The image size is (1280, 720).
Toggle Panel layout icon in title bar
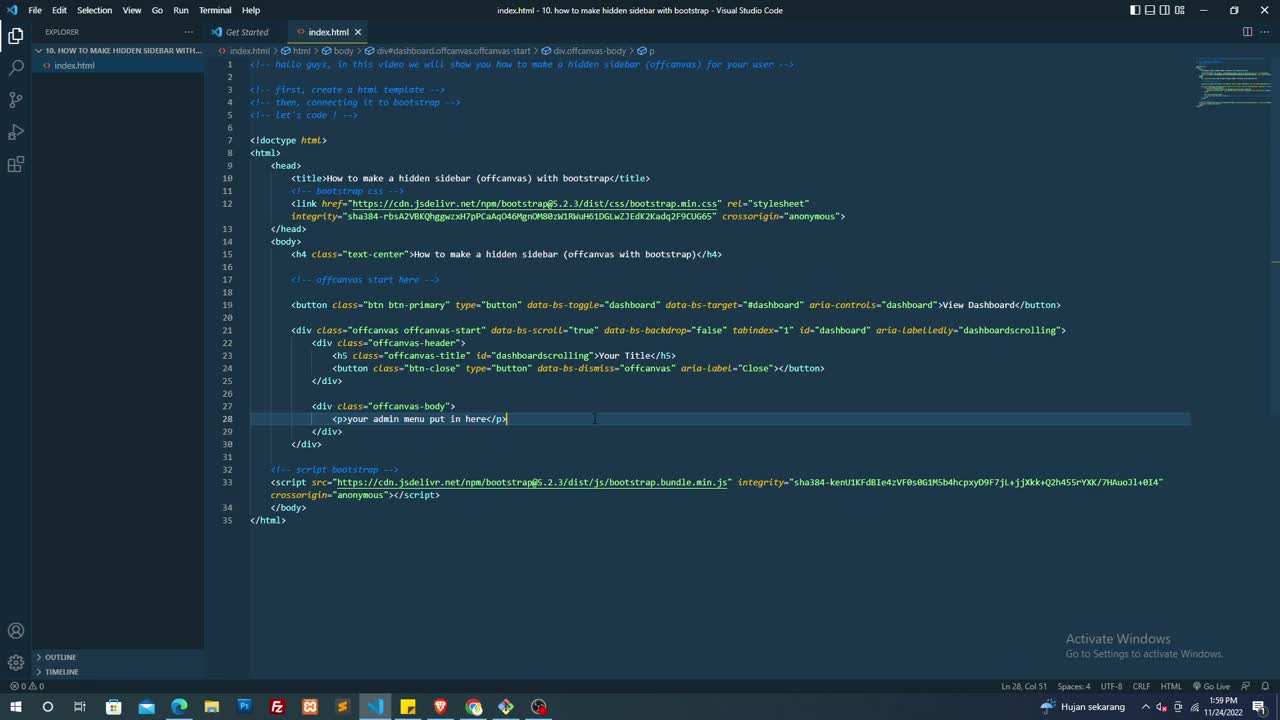point(1151,10)
